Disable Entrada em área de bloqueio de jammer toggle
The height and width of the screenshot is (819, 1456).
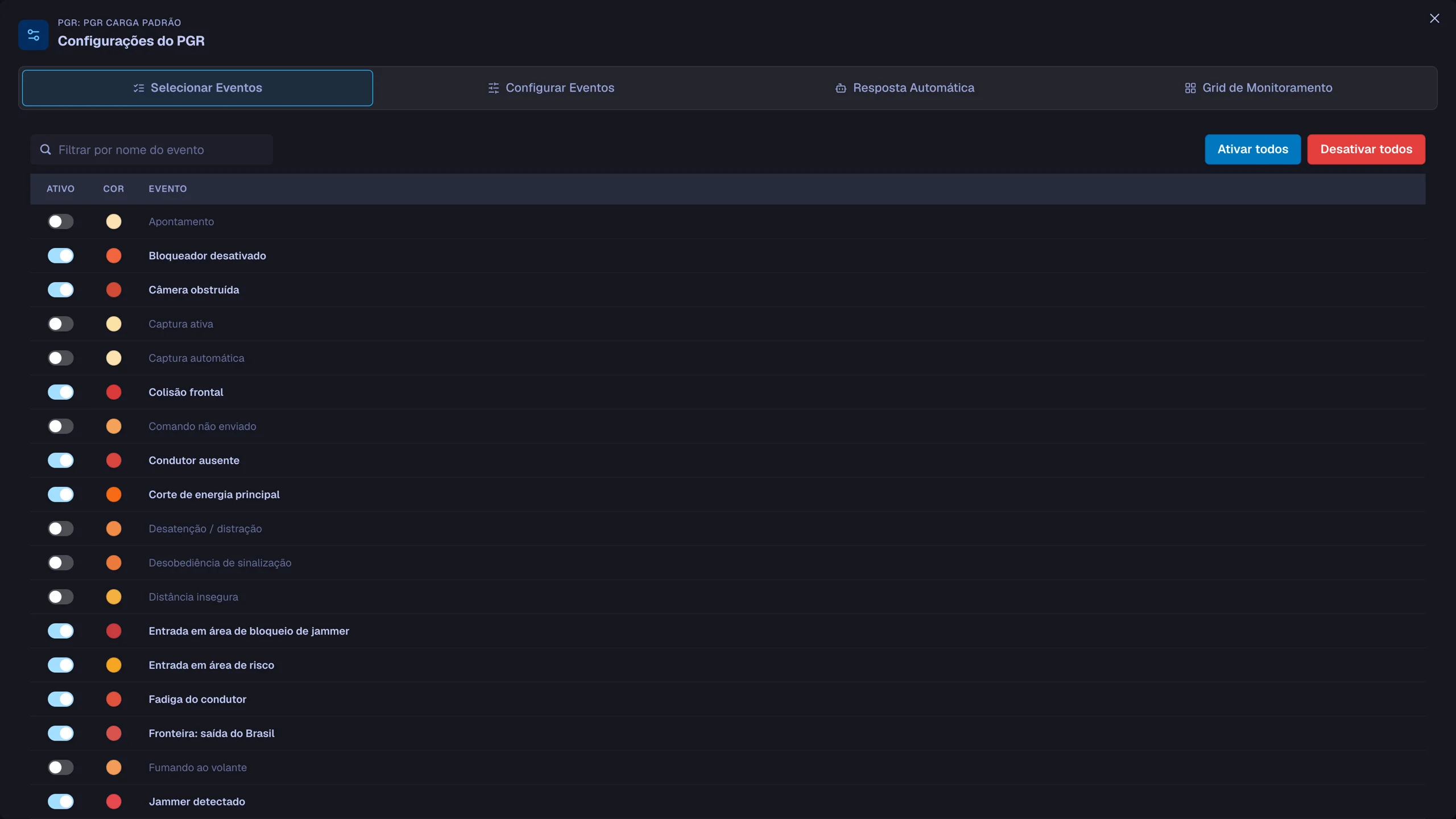[61, 631]
